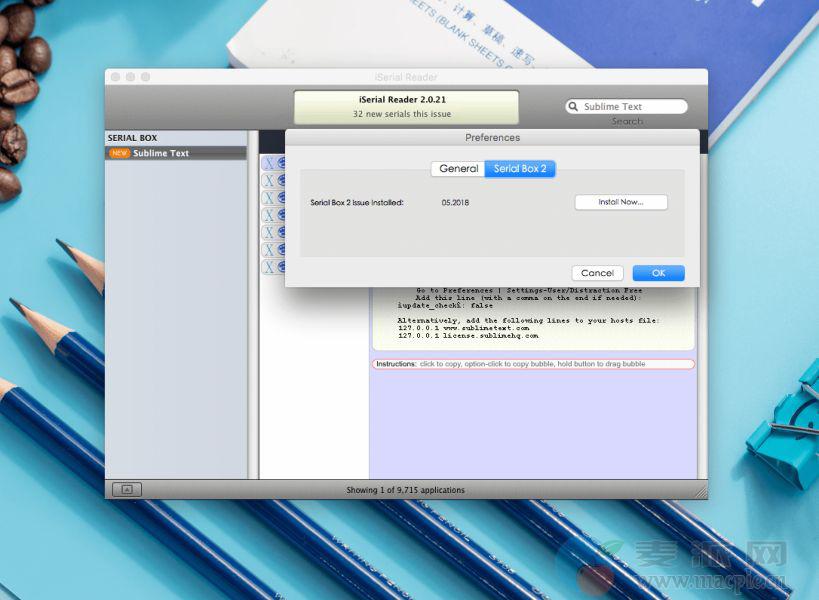Click the zoom button of iSerial Reader window
Screen dimensions: 819x600
tap(145, 77)
